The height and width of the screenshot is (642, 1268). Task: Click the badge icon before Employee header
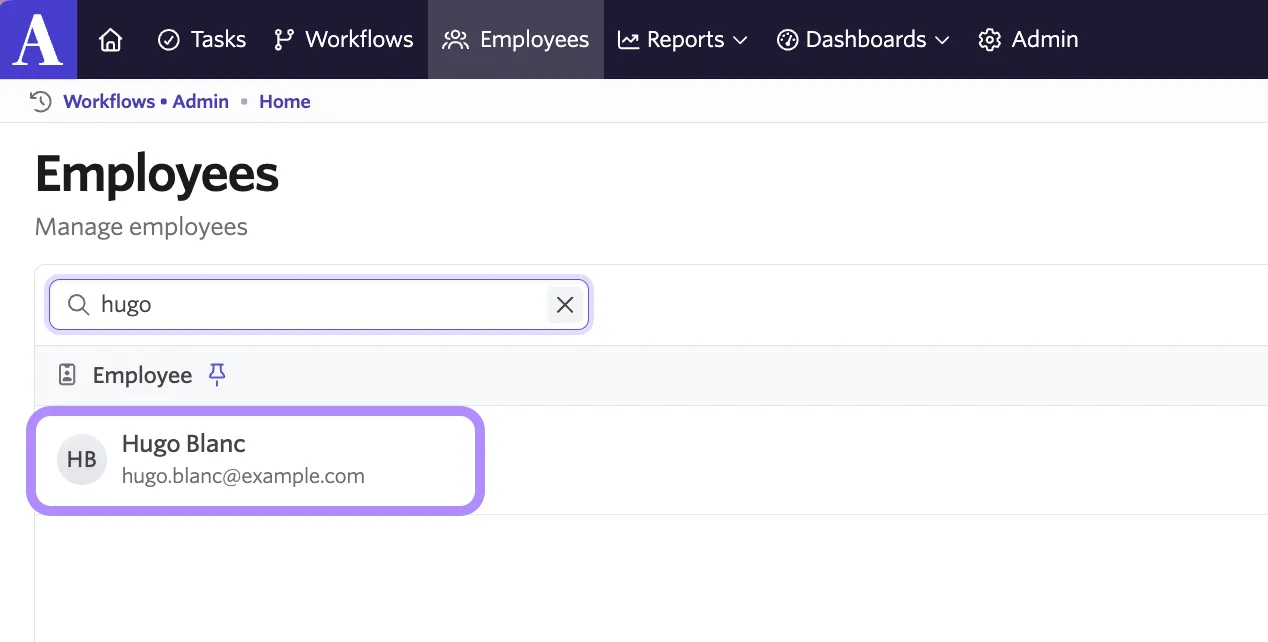67,375
